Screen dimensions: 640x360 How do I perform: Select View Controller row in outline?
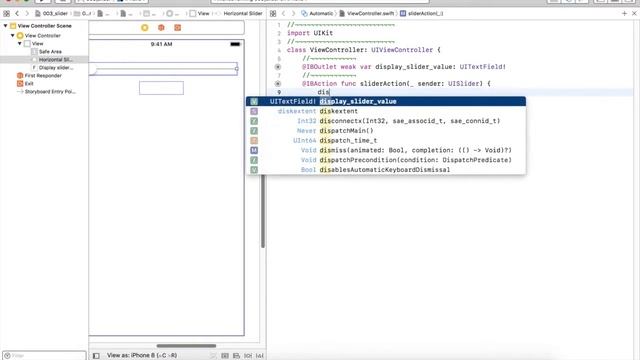44,36
